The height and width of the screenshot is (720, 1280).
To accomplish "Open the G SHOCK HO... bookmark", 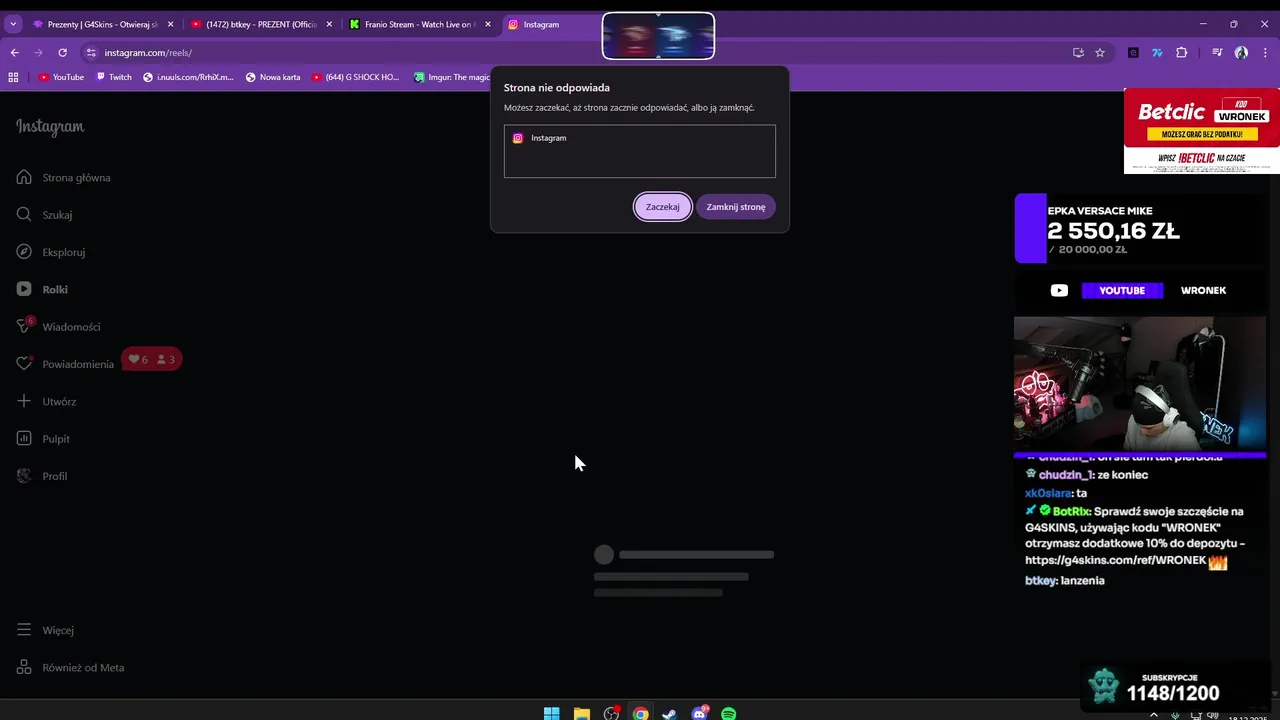I will point(355,77).
